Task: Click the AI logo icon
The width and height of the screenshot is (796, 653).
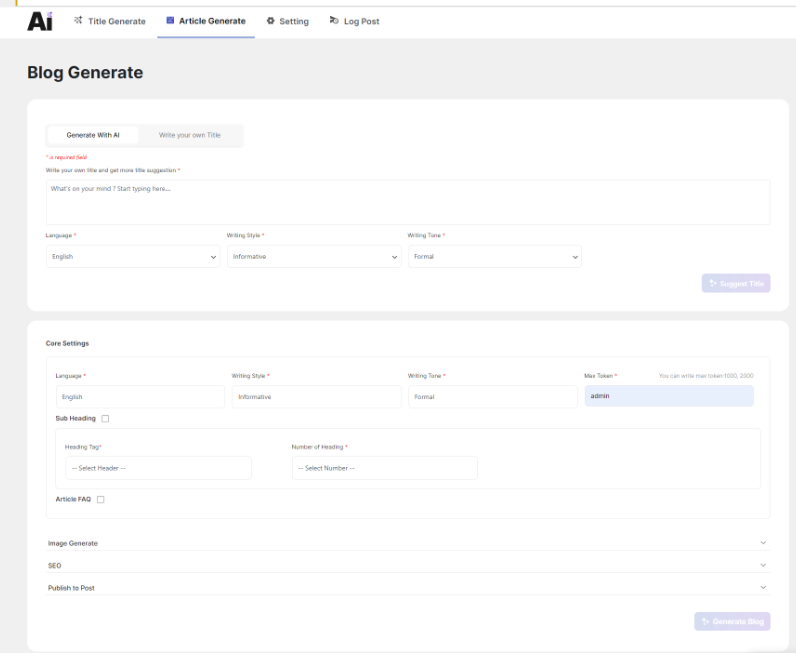Action: point(40,21)
